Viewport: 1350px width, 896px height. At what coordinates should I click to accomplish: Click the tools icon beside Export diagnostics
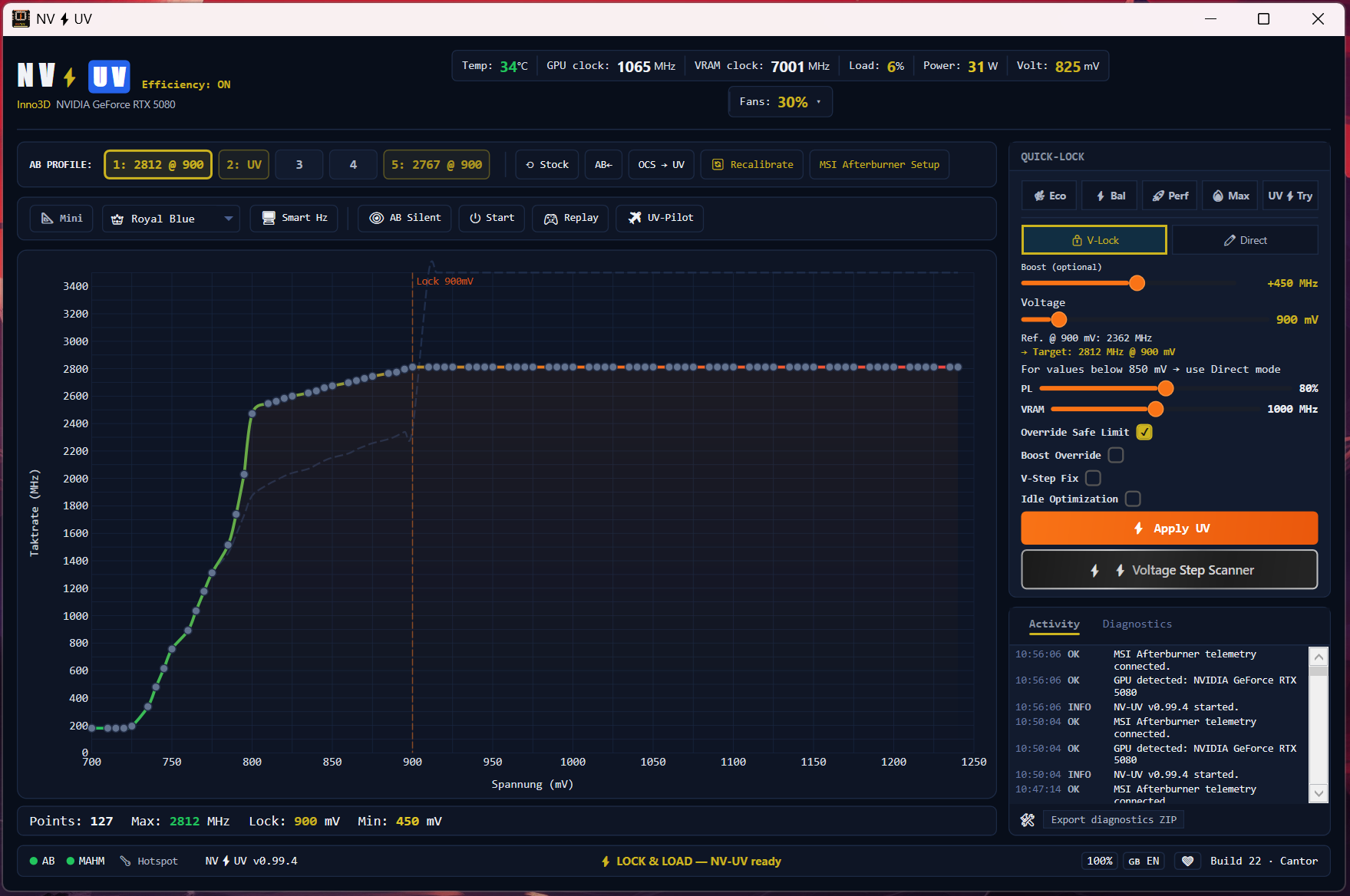tap(1028, 820)
